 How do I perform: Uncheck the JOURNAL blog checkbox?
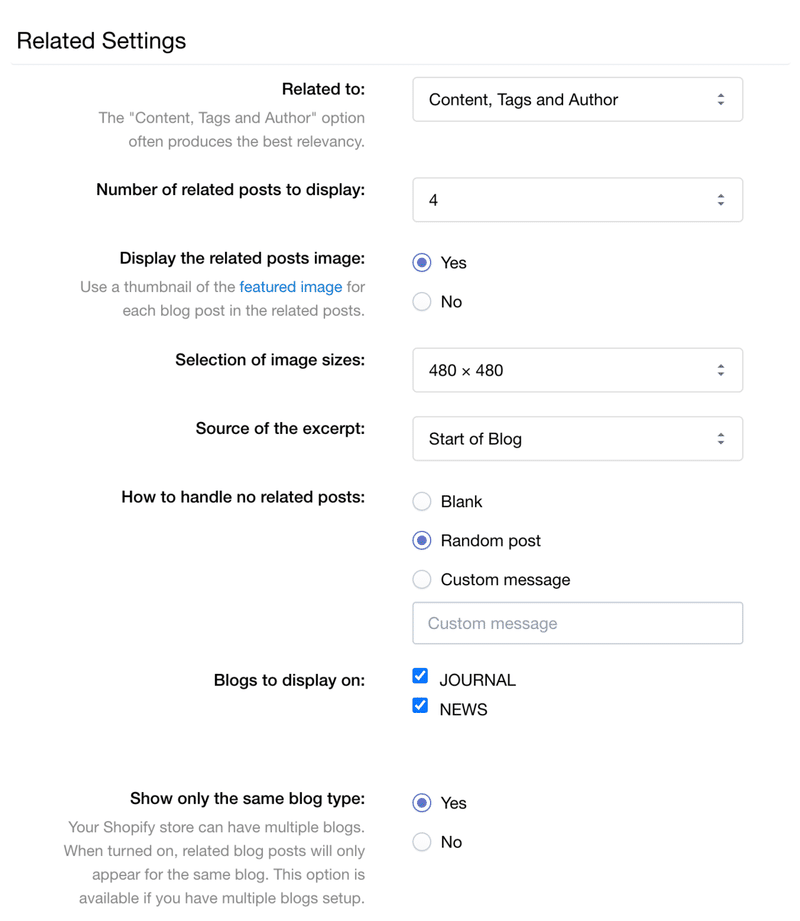420,677
